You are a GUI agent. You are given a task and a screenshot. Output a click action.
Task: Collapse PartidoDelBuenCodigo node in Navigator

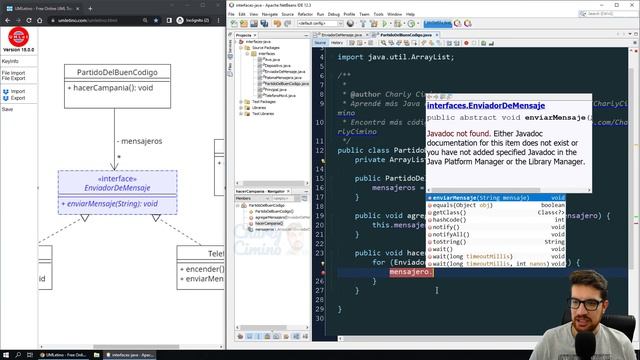tap(238, 206)
